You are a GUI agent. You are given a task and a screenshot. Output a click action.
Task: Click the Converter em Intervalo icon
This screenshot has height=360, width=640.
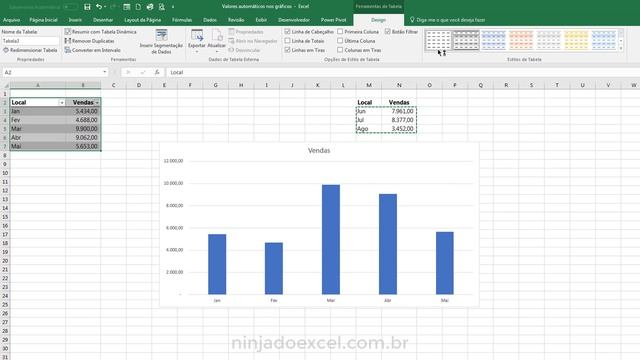(x=68, y=50)
